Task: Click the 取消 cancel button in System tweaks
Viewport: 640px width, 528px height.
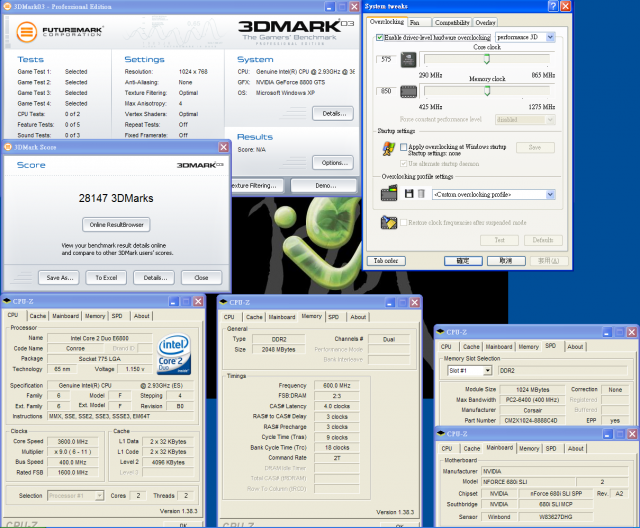Action: pyautogui.click(x=506, y=261)
